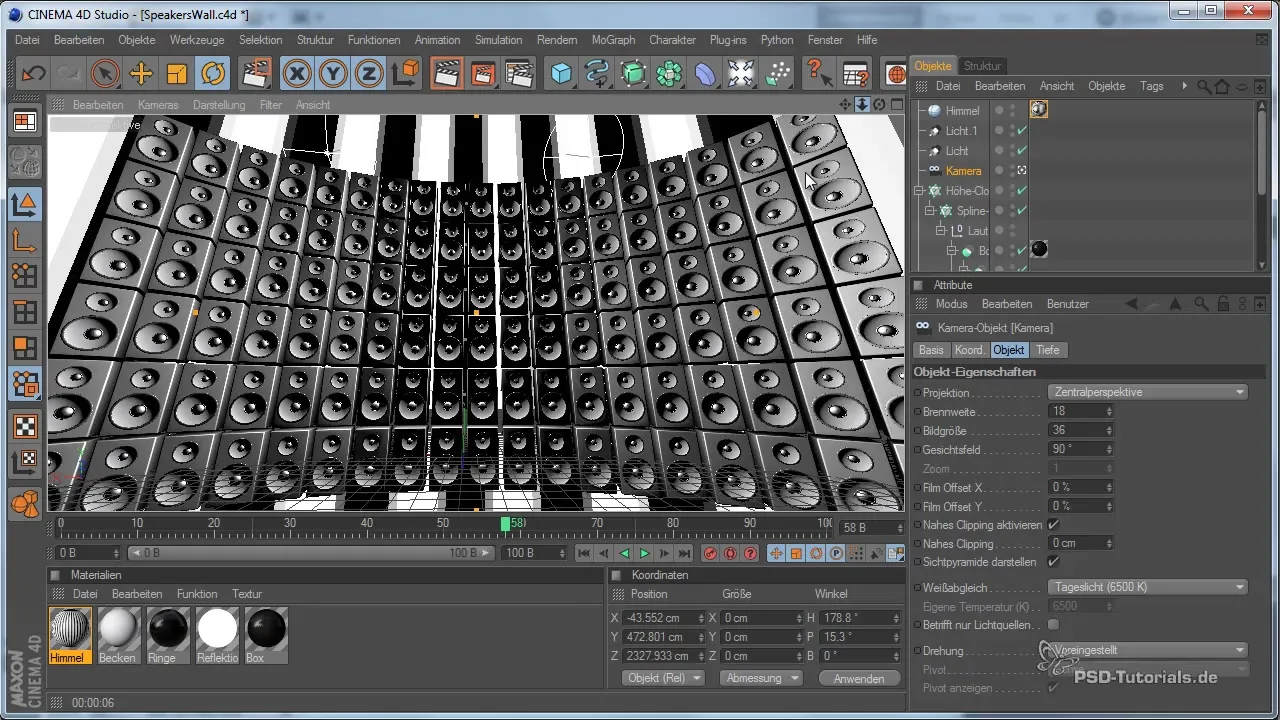Image resolution: width=1280 pixels, height=720 pixels.
Task: Toggle Licht enabled checkmark
Action: click(1022, 151)
